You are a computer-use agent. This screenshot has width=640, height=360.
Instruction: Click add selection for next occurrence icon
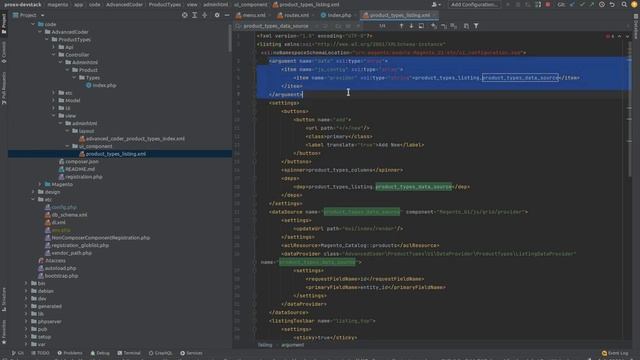tap(434, 26)
